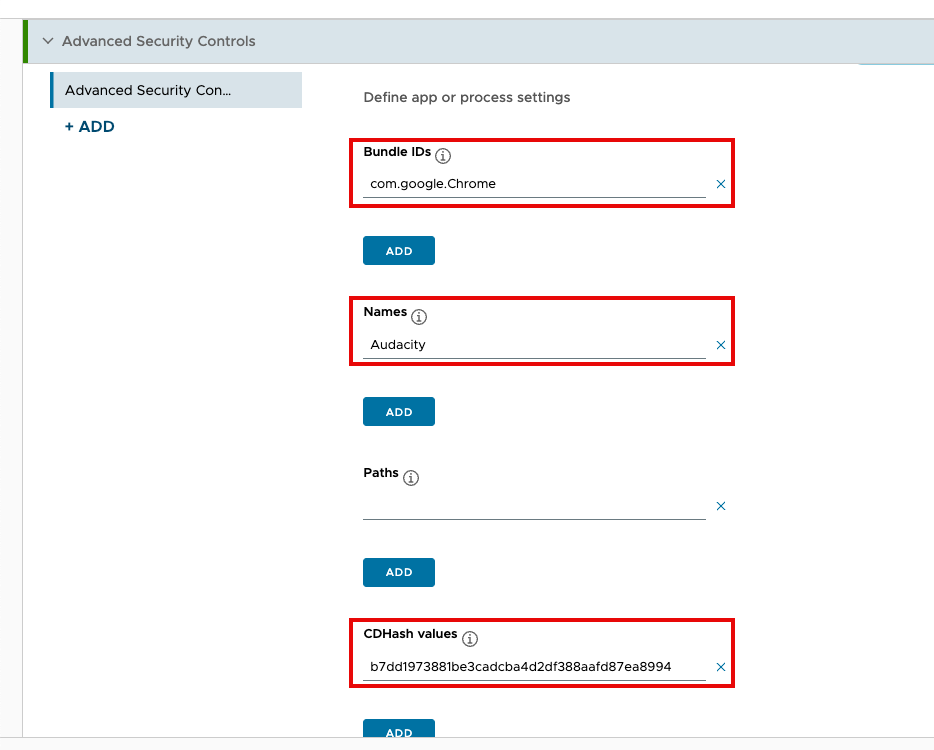Collapse the Advanced Security Controls section

point(47,41)
